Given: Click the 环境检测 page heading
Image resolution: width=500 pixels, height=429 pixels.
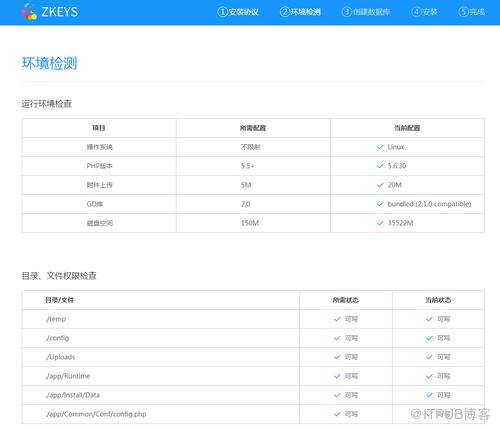Looking at the screenshot, I should (49, 63).
